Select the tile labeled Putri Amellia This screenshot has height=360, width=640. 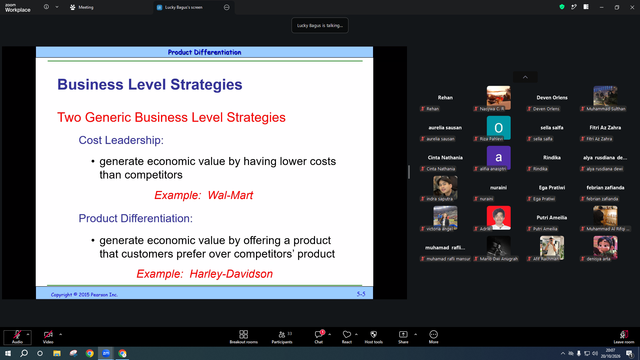point(552,218)
